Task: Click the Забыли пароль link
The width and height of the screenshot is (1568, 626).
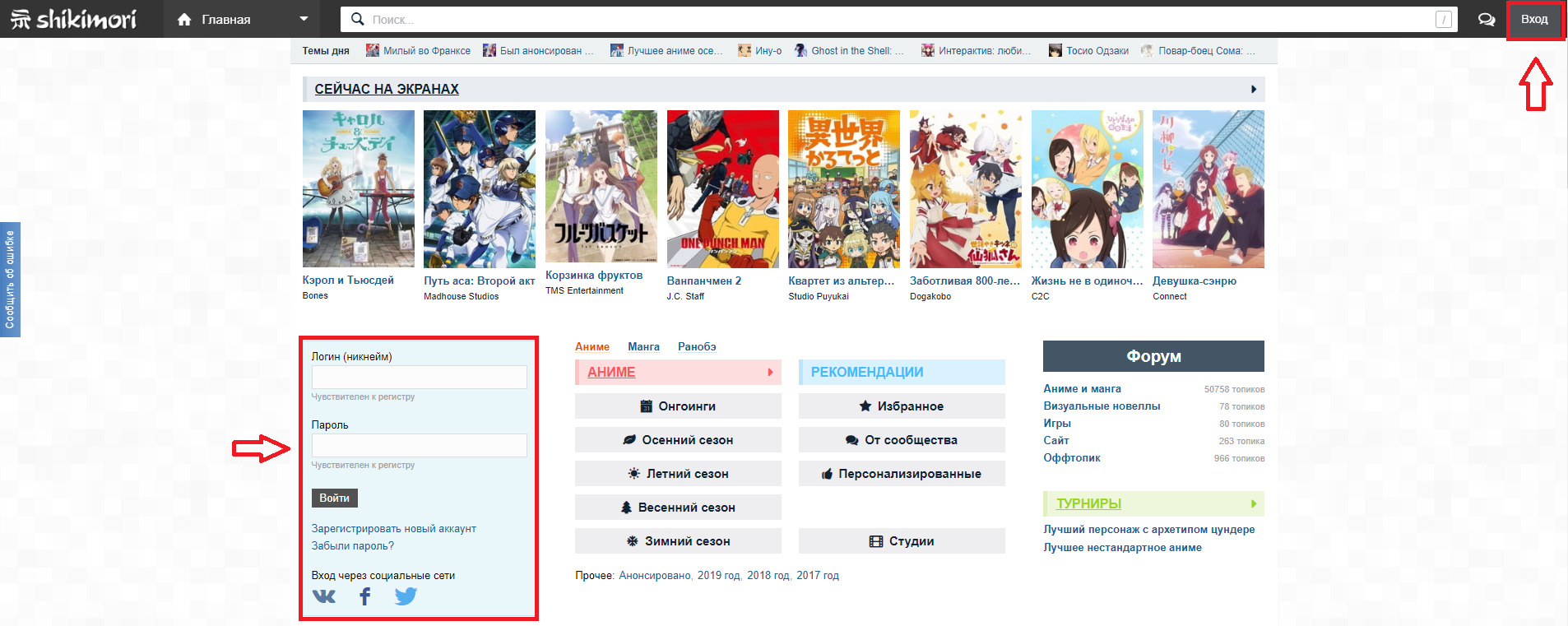Action: [352, 545]
